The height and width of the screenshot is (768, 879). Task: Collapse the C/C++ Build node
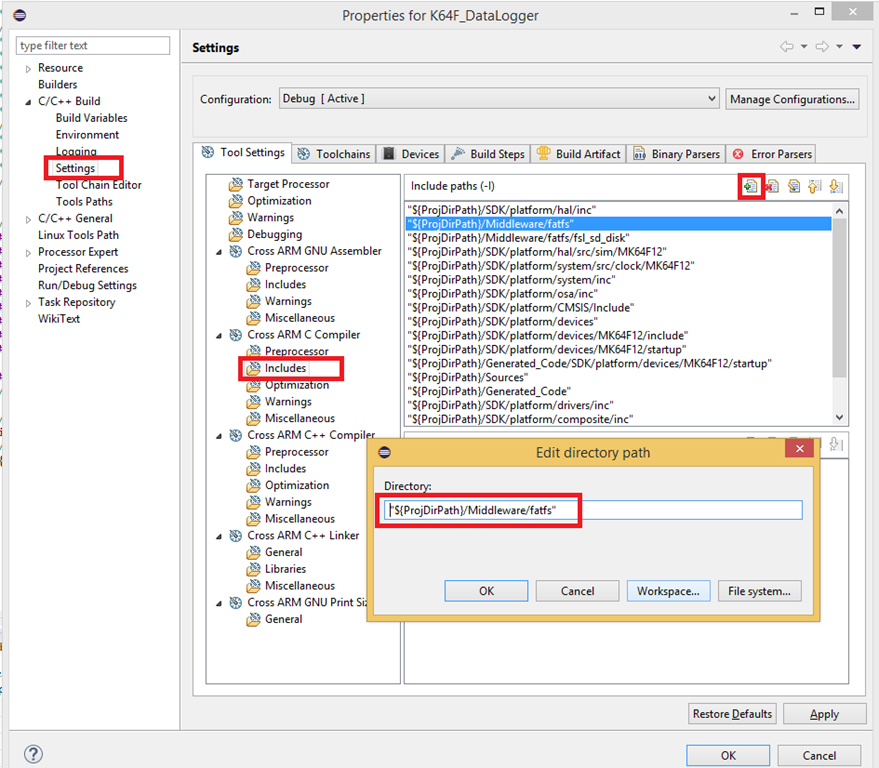[28, 101]
